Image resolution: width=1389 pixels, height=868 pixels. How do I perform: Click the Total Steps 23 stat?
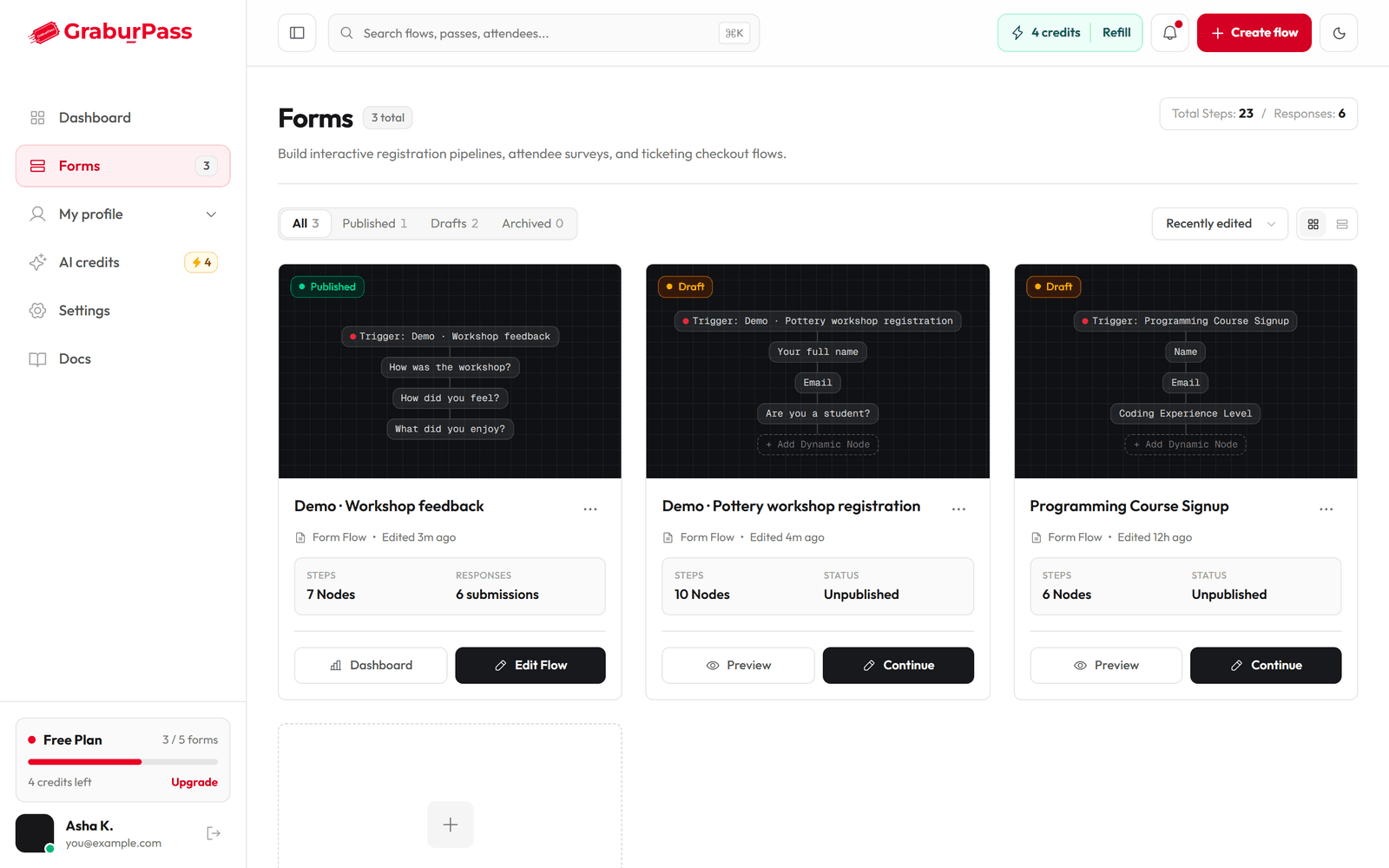1213,114
